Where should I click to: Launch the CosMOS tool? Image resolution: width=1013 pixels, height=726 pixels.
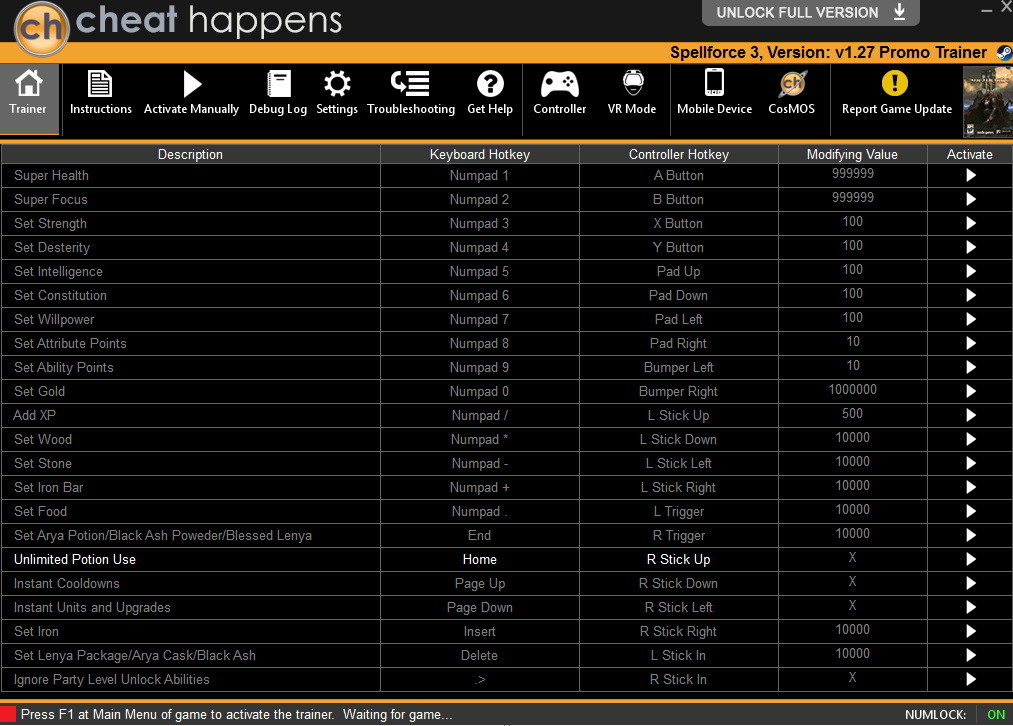pyautogui.click(x=791, y=93)
